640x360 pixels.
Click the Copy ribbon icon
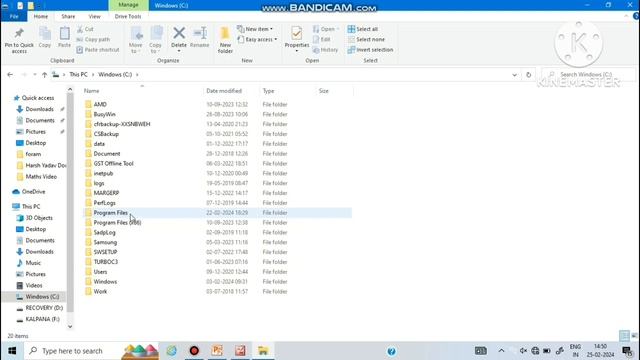click(x=45, y=34)
